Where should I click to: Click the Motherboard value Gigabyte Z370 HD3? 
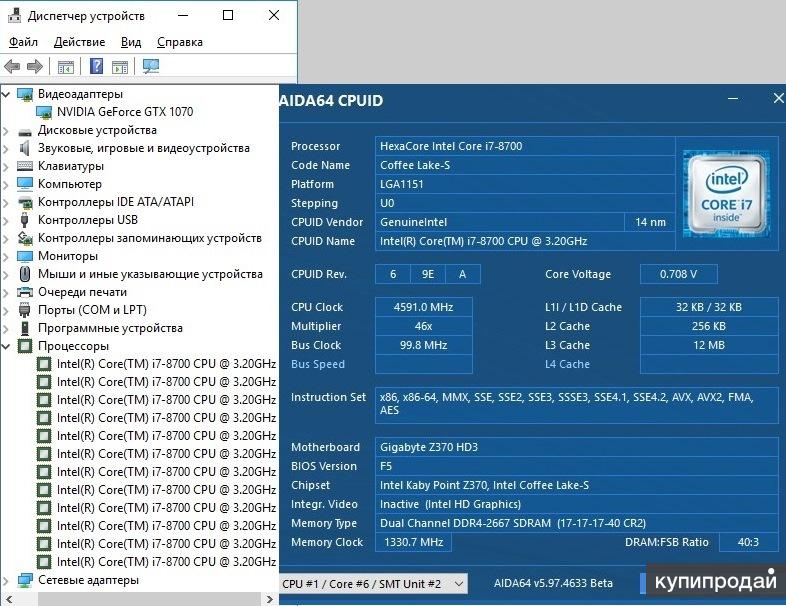[x=576, y=447]
